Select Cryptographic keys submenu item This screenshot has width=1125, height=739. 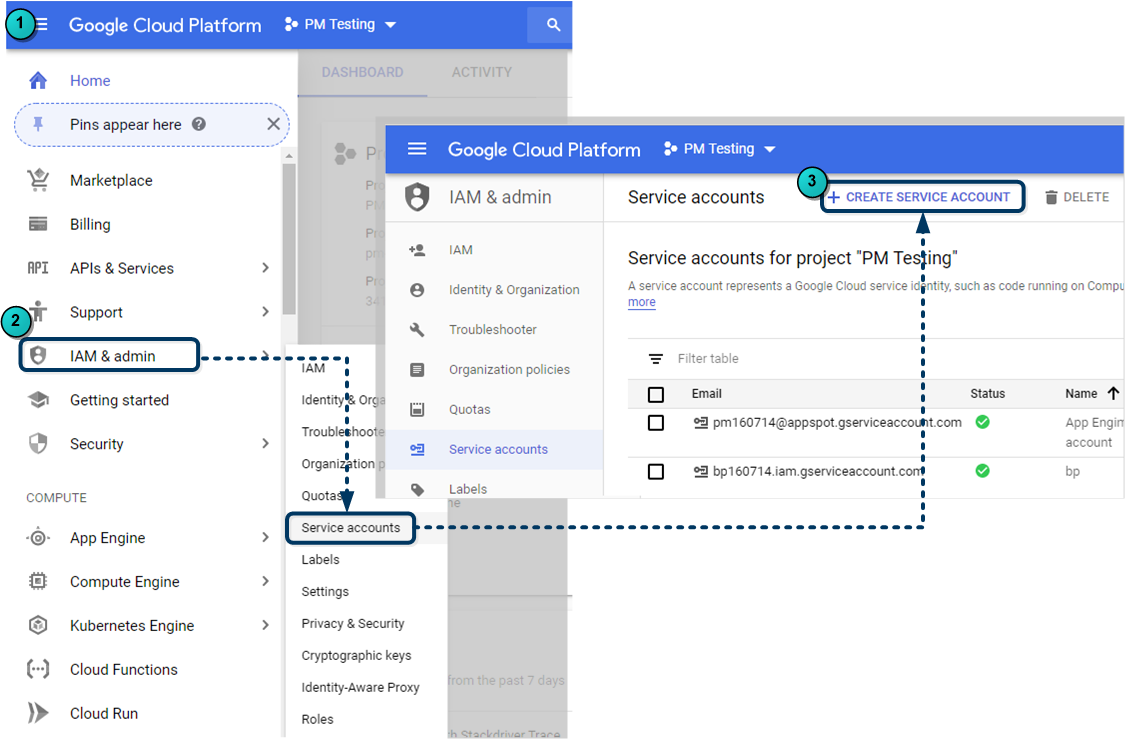coord(357,655)
